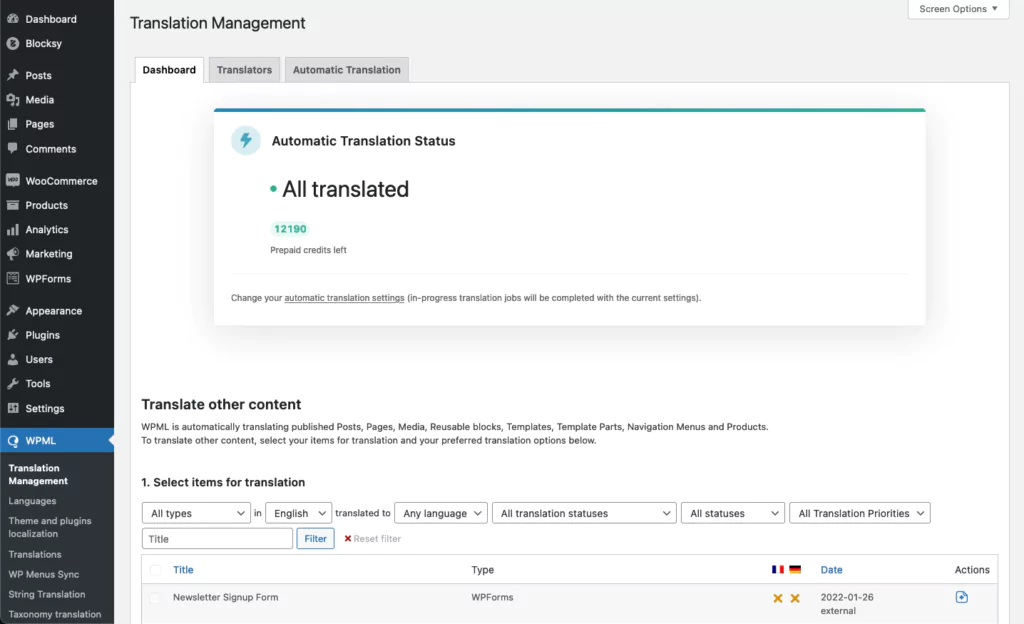Sort table by Title column
1024x624 pixels.
(183, 570)
